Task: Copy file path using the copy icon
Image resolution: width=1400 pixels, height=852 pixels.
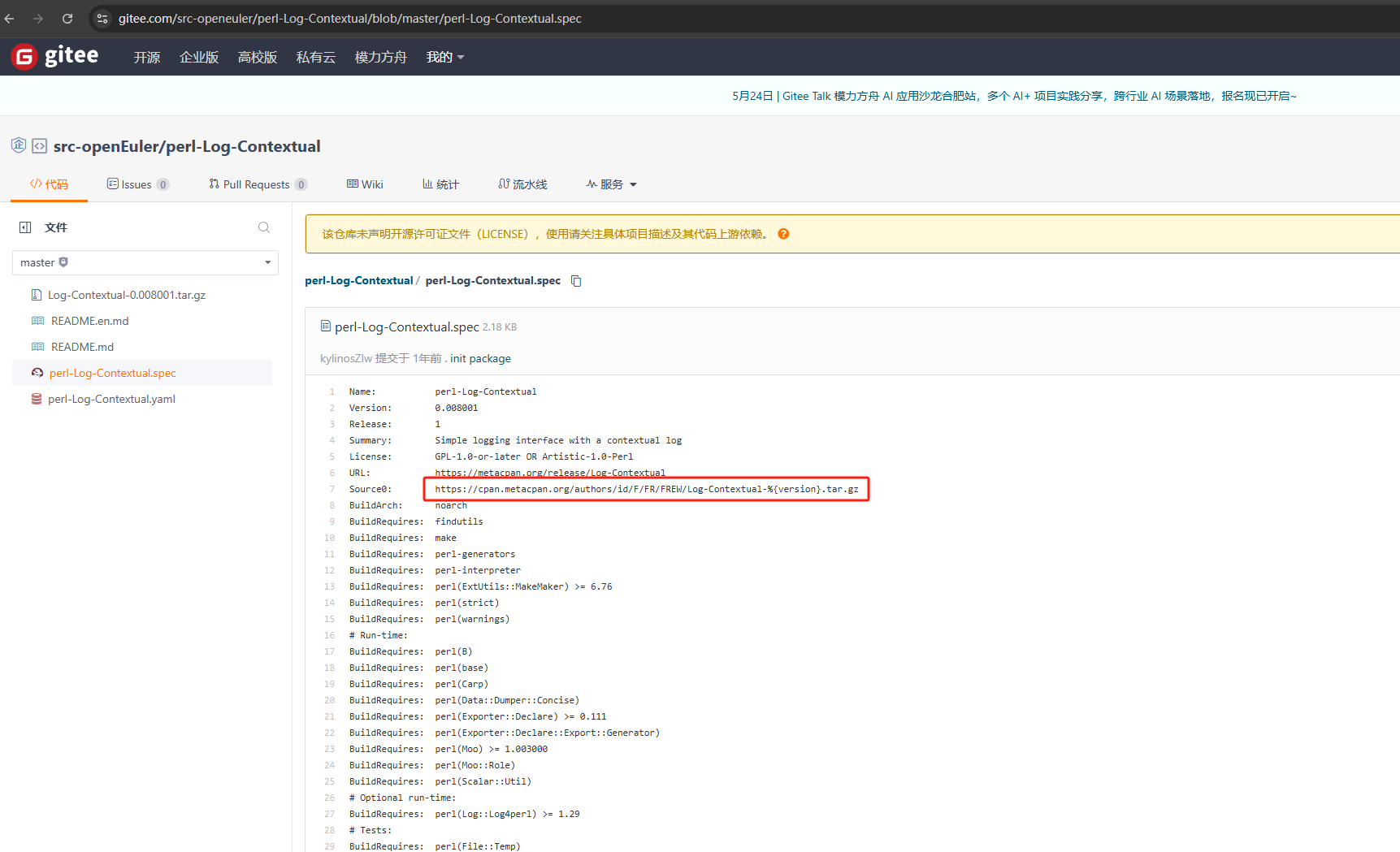Action: (576, 281)
